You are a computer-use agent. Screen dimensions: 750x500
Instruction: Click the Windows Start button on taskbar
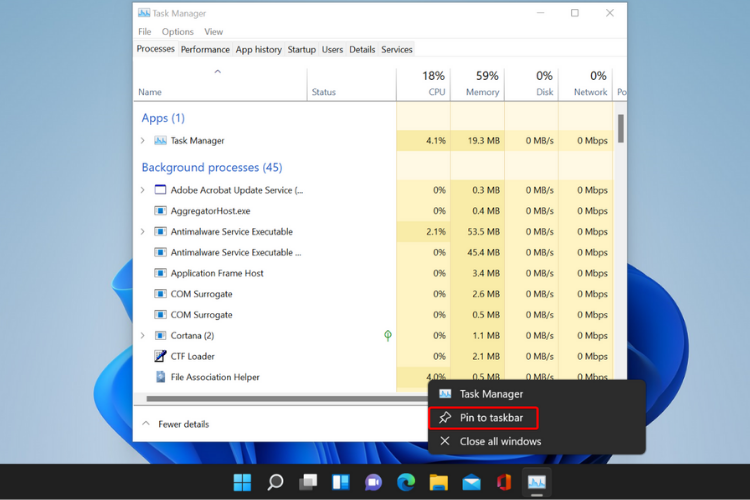243,482
